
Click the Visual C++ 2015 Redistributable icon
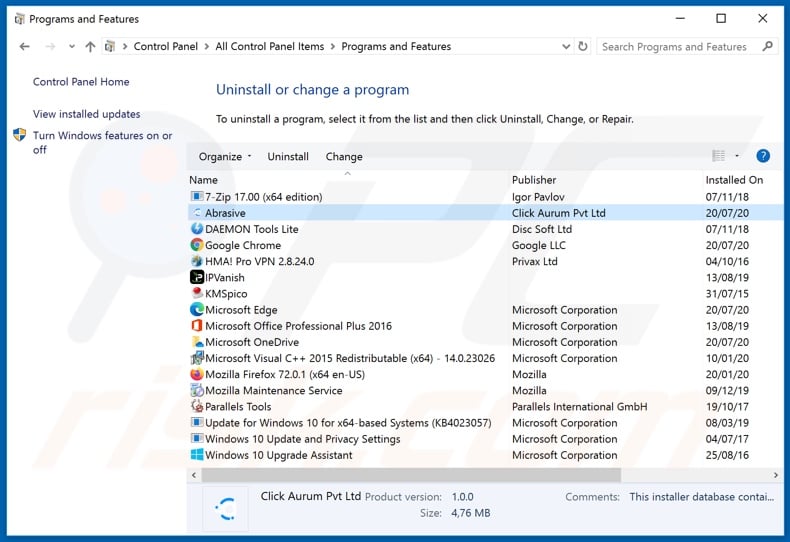click(x=196, y=358)
